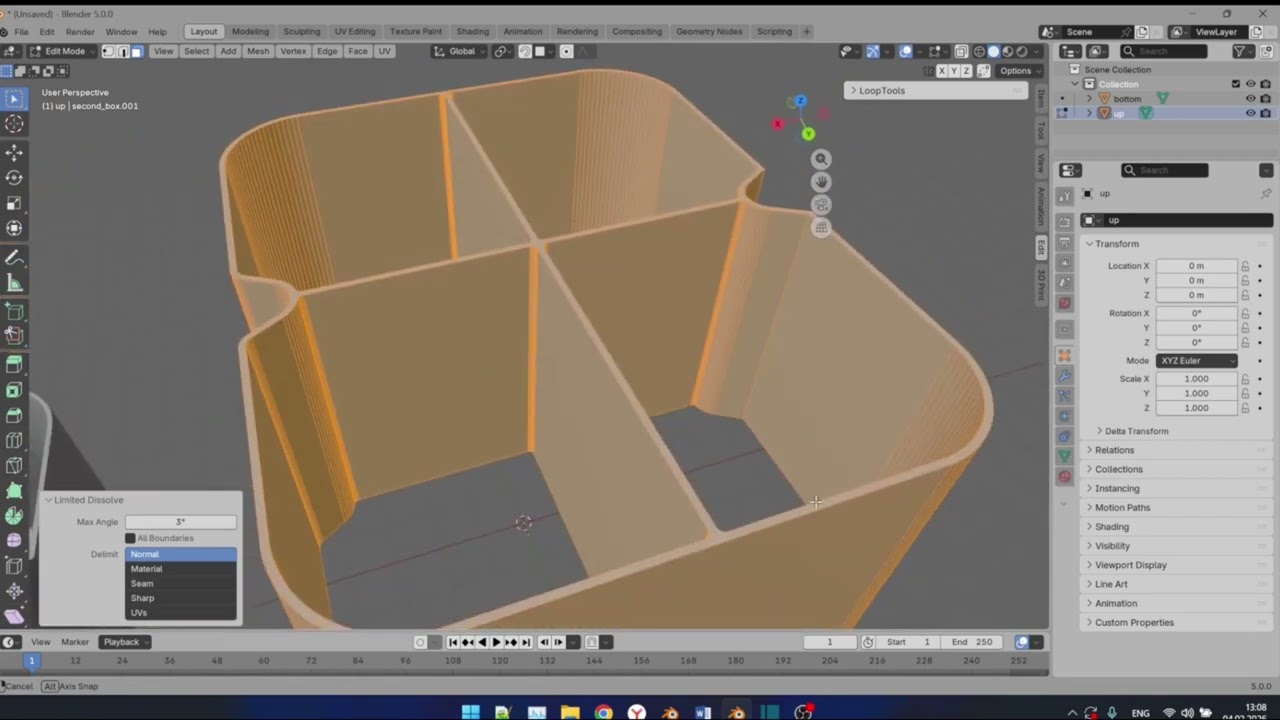1280x720 pixels.
Task: Click the Max Angle value field
Action: tap(180, 522)
